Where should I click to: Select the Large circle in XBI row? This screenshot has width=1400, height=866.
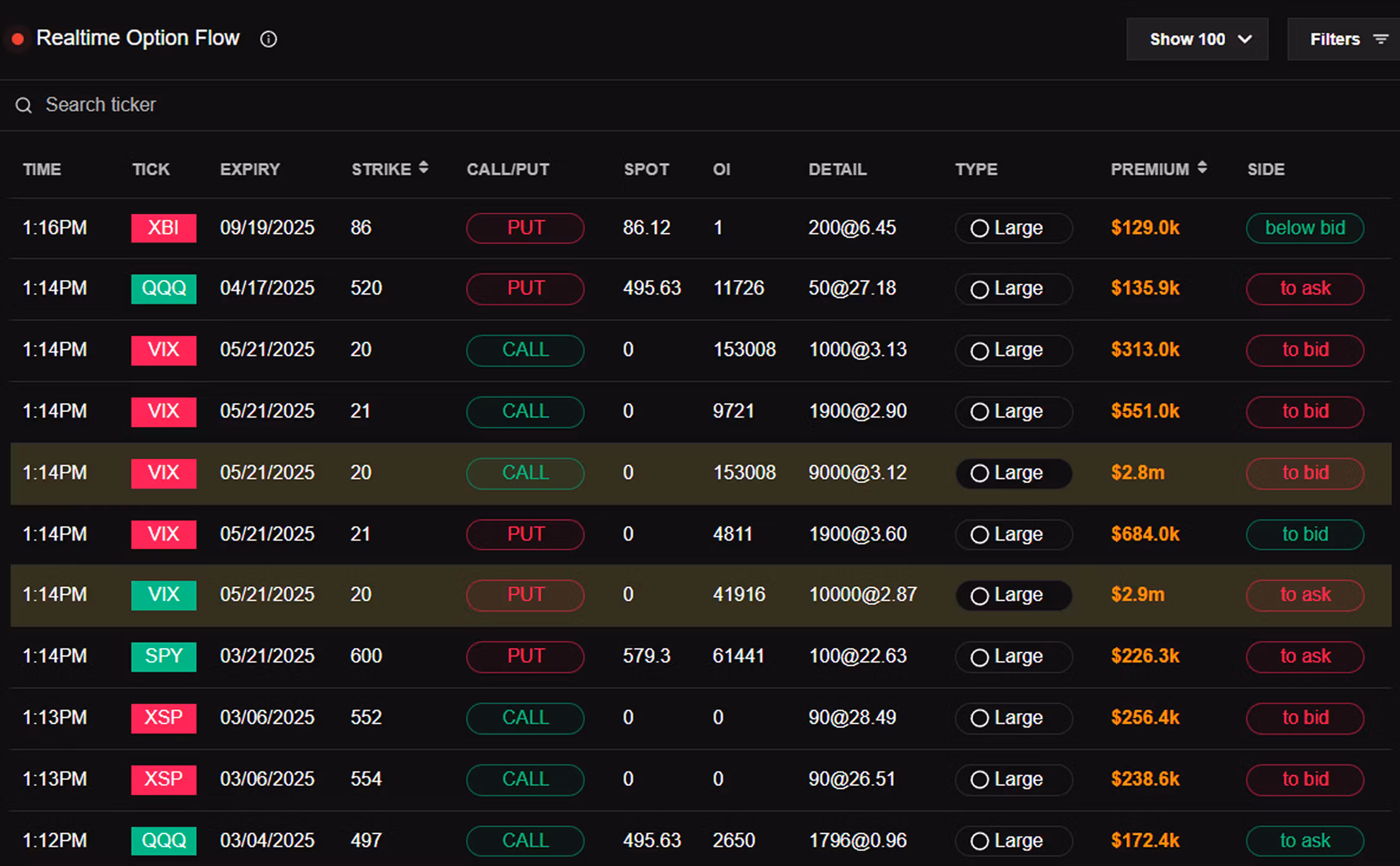[979, 228]
